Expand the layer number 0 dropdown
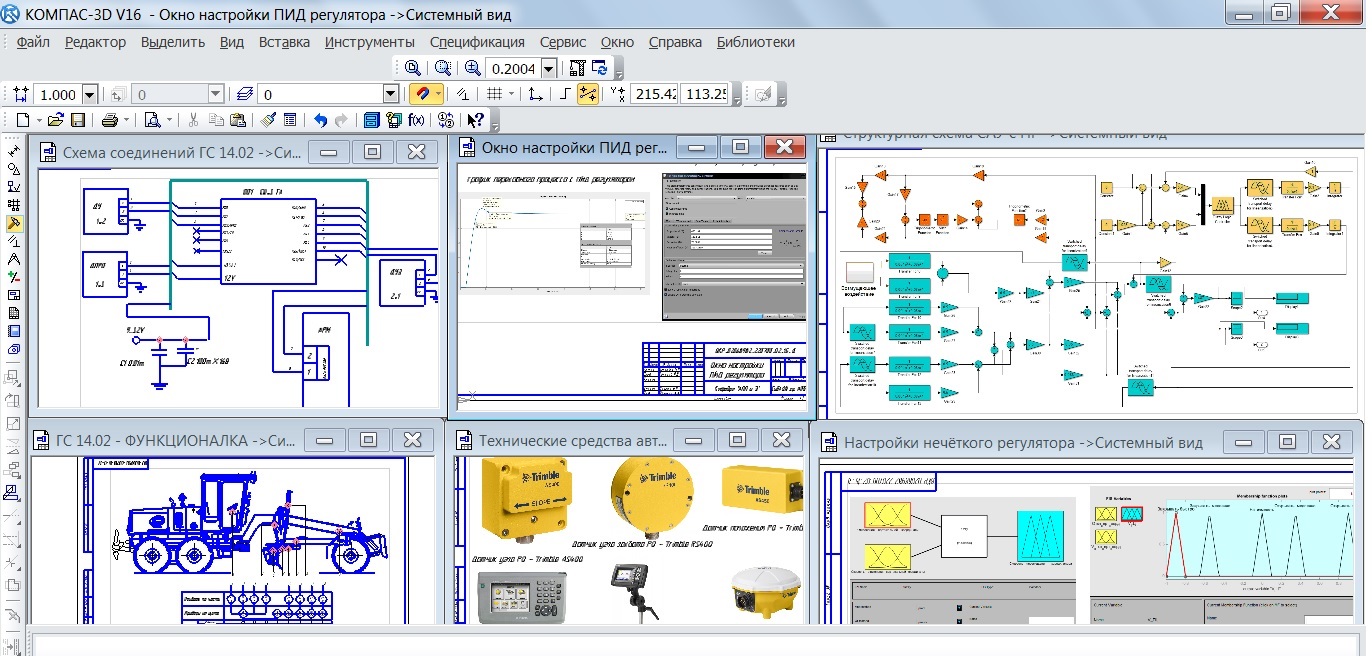 click(x=391, y=94)
